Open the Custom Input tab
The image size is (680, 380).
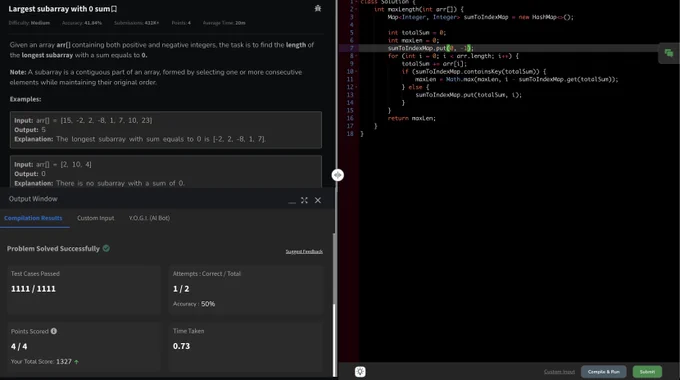(95, 218)
